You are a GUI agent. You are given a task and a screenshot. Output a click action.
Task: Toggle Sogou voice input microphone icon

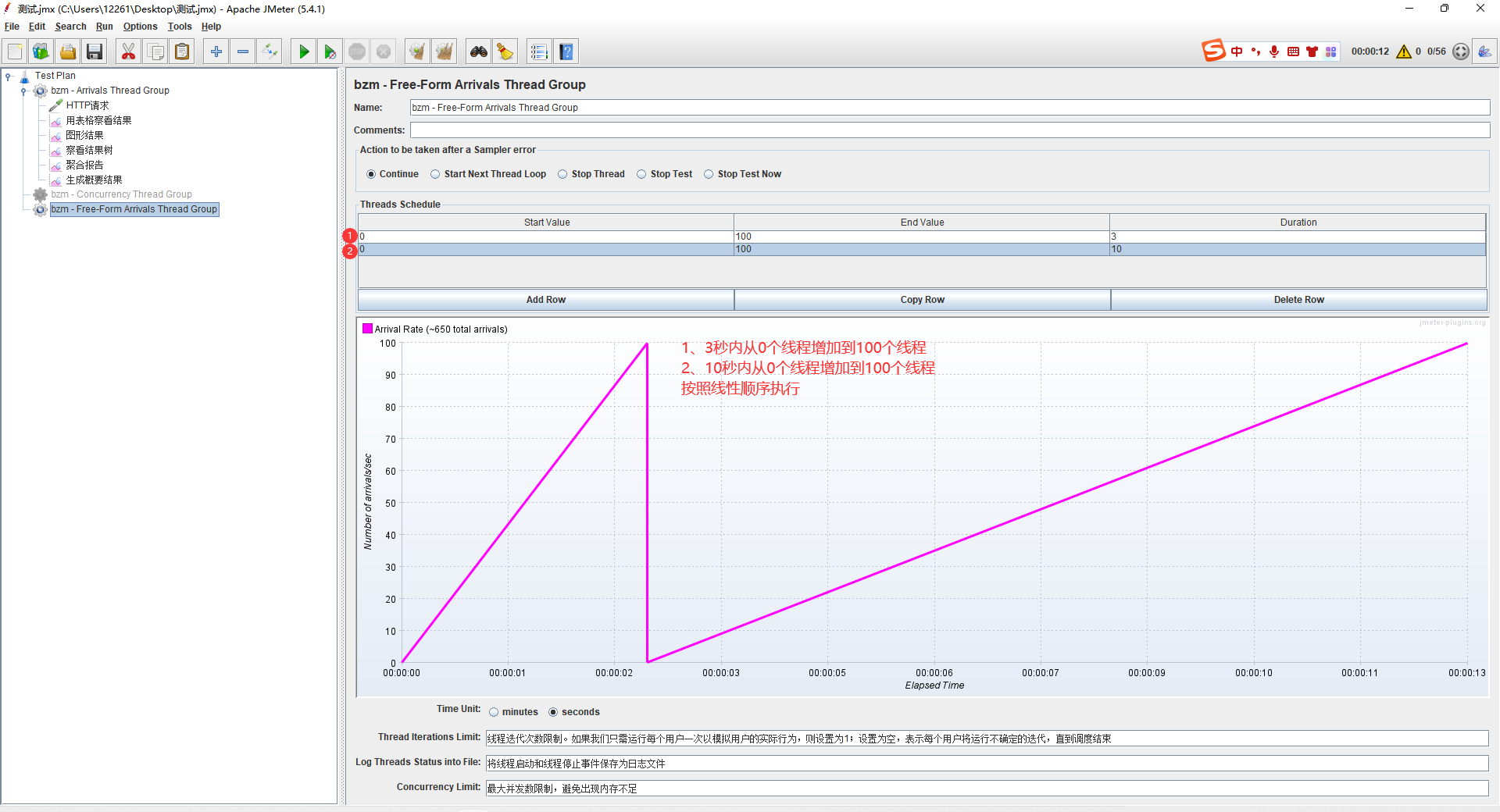tap(1274, 52)
